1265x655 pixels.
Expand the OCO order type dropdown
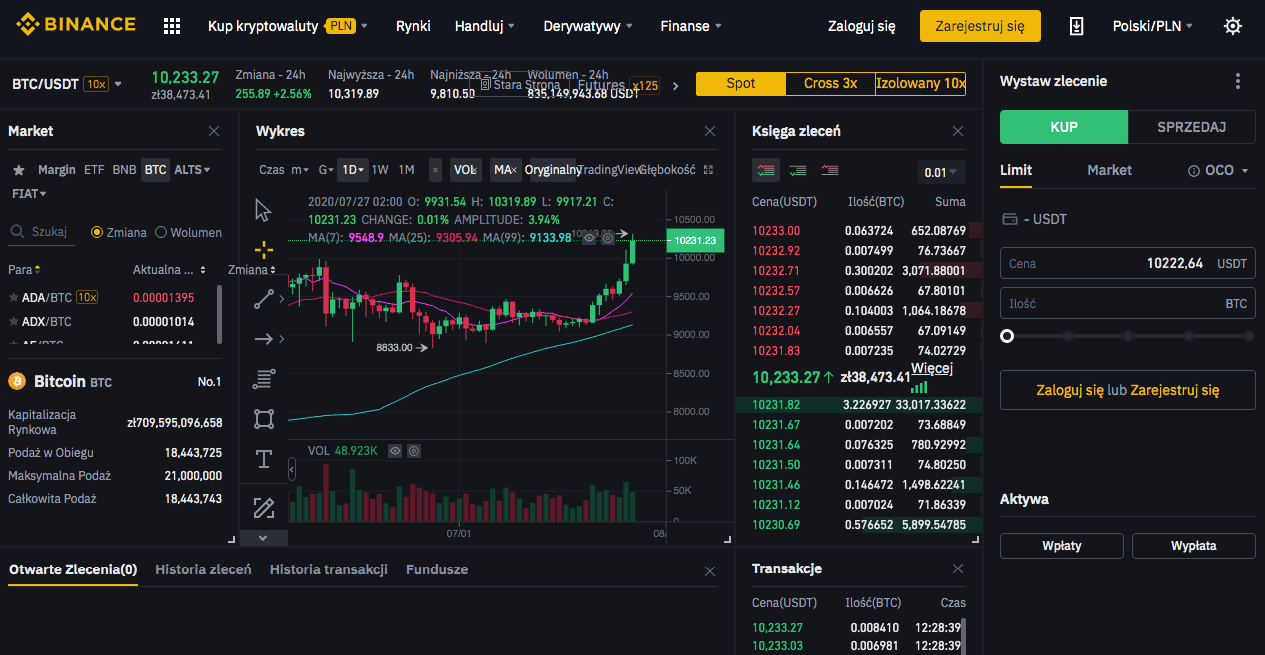pos(1219,171)
